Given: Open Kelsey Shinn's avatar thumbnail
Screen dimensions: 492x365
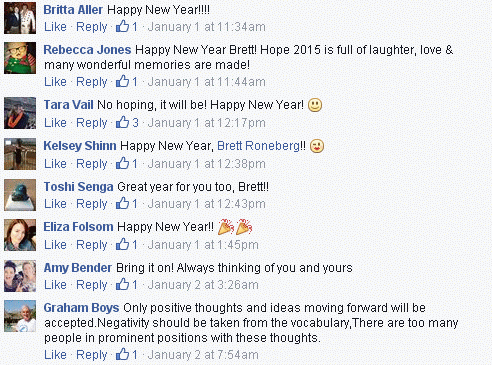Looking at the screenshot, I should (x=20, y=154).
